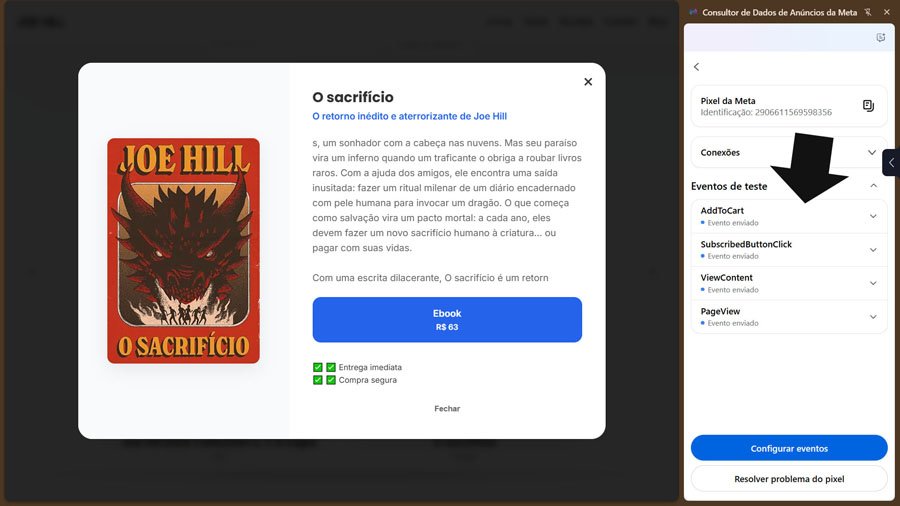Expand the ViewContent event details

point(872,283)
